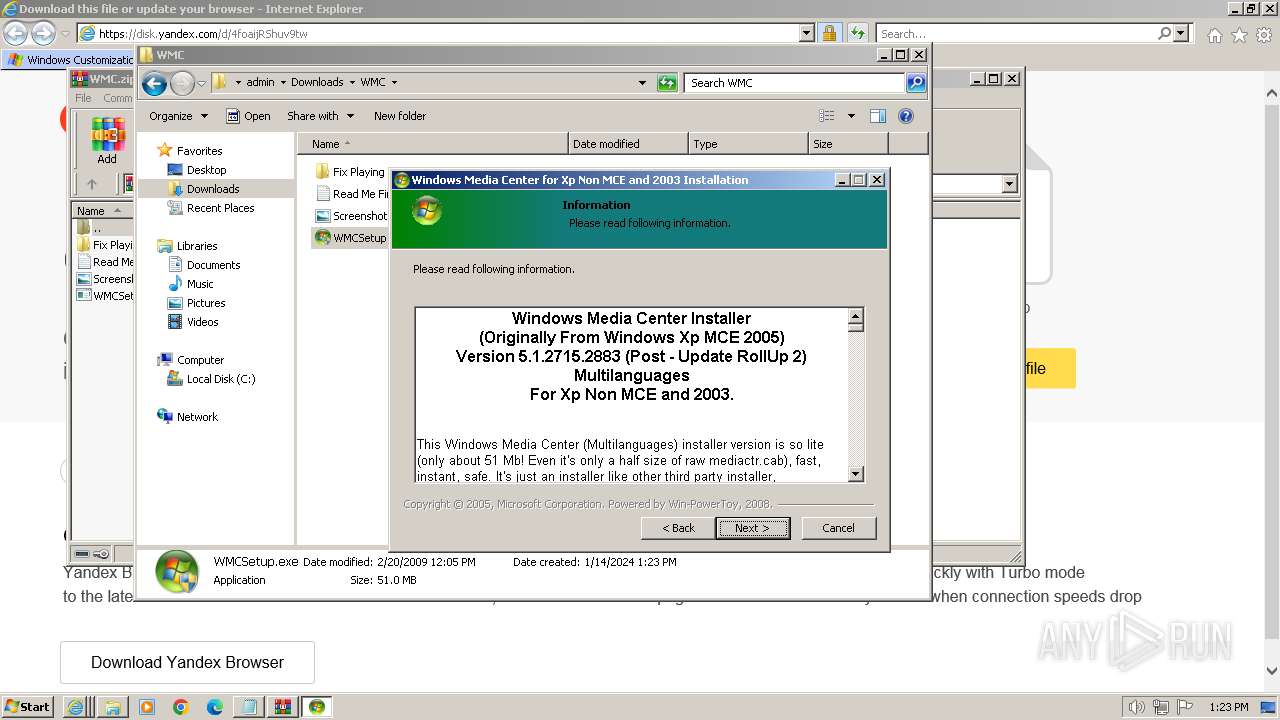Expand Downloads breadcrumb dropdown arrow
Viewport: 1280px width, 720px height.
[x=351, y=83]
